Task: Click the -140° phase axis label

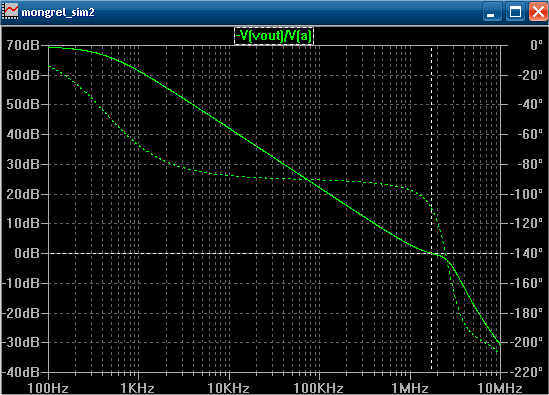Action: tap(527, 253)
